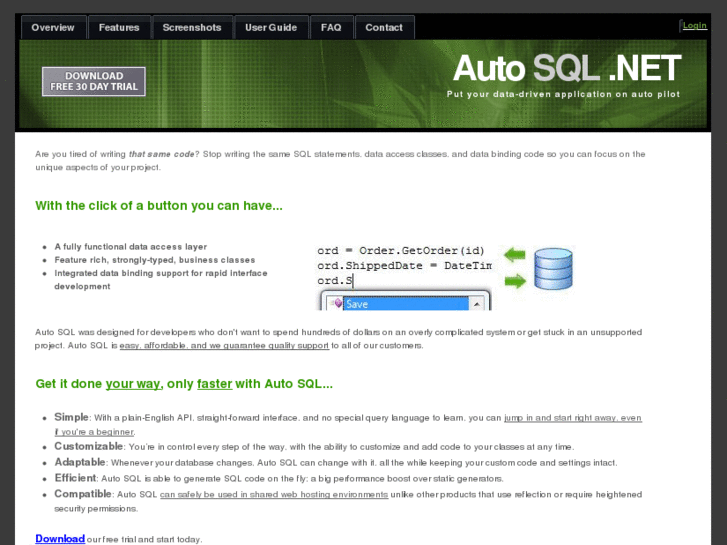Click the autocomplete list scroll-up arrow
This screenshot has height=545, width=727.
(477, 304)
